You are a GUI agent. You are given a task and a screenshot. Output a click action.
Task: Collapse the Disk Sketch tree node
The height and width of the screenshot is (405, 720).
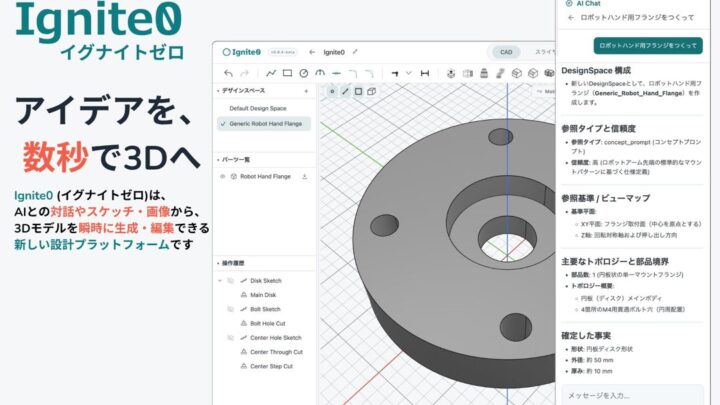point(219,281)
